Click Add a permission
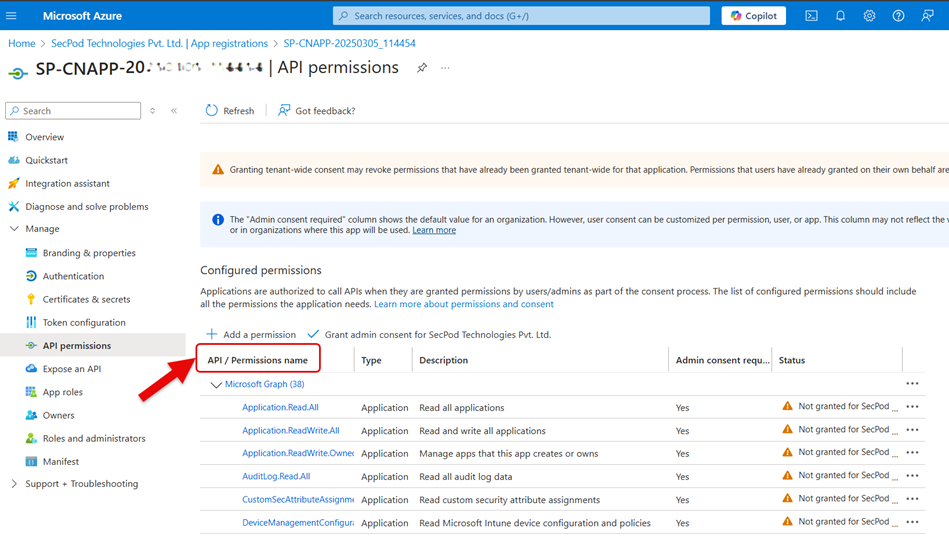 coord(251,335)
